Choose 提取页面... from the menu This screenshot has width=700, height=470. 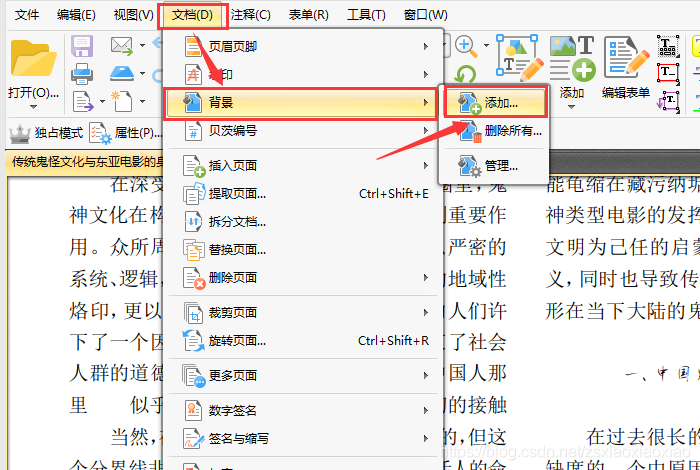[x=302, y=194]
